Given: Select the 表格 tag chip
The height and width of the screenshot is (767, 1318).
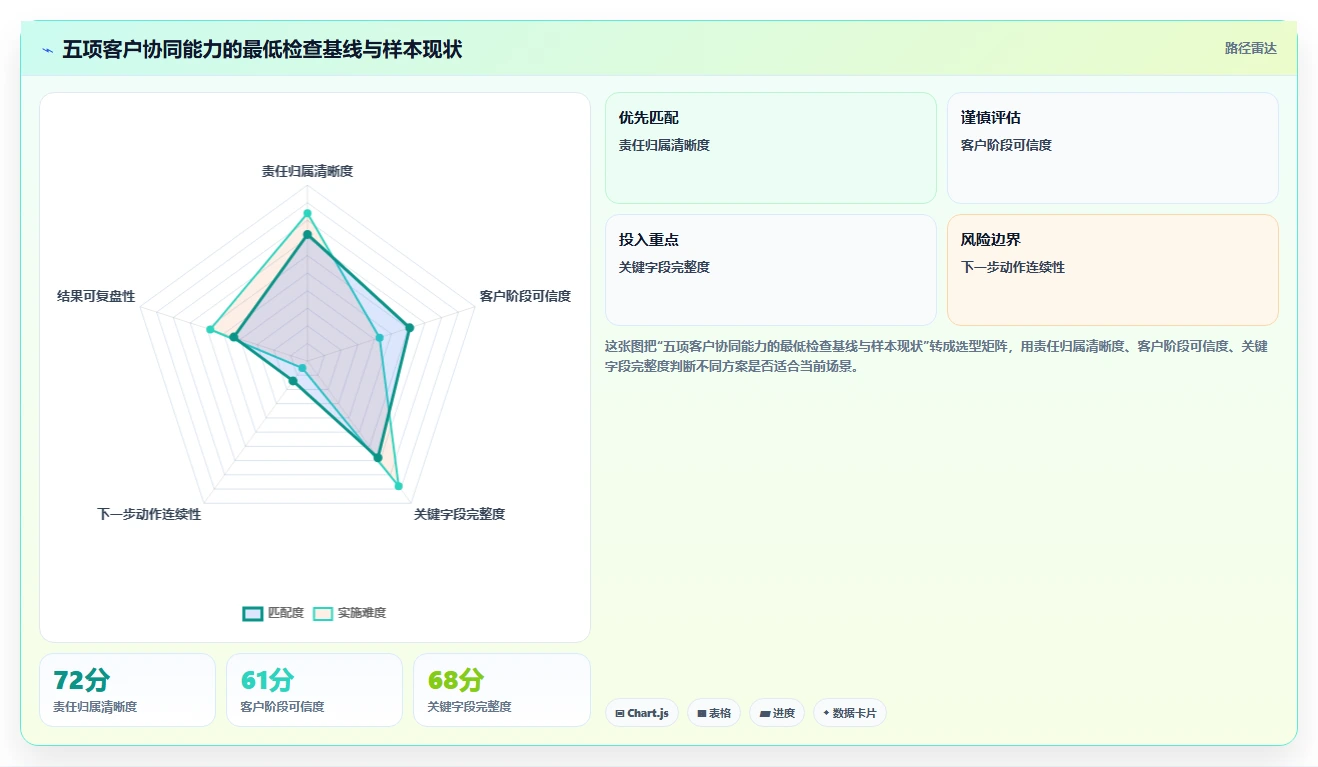Looking at the screenshot, I should click(714, 713).
